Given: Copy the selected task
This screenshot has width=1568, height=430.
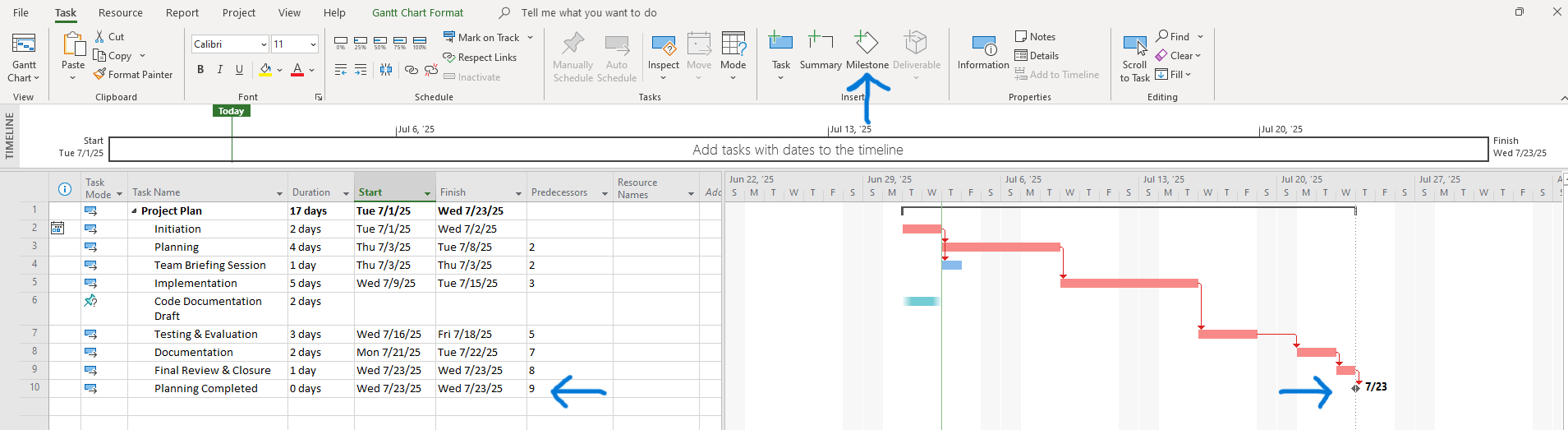Looking at the screenshot, I should tap(113, 56).
